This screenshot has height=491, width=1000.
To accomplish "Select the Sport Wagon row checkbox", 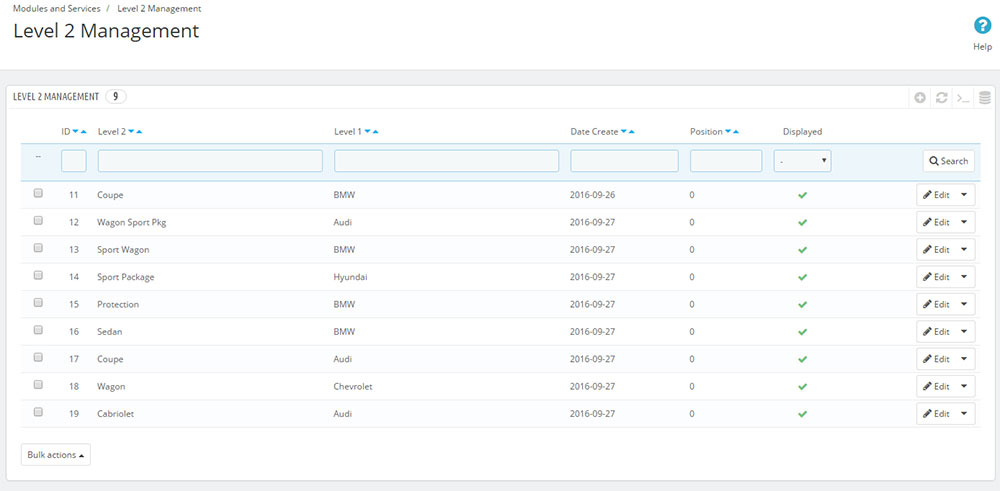I will coord(38,247).
